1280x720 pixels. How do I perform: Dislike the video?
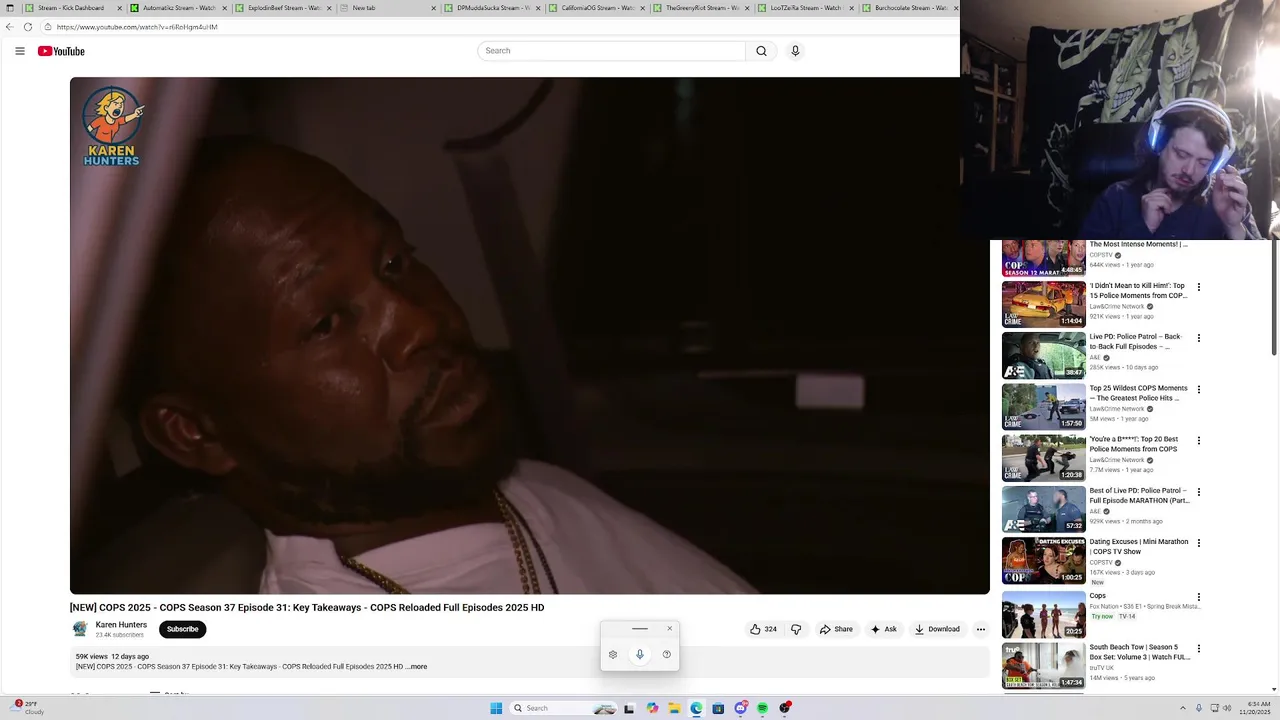[x=796, y=629]
